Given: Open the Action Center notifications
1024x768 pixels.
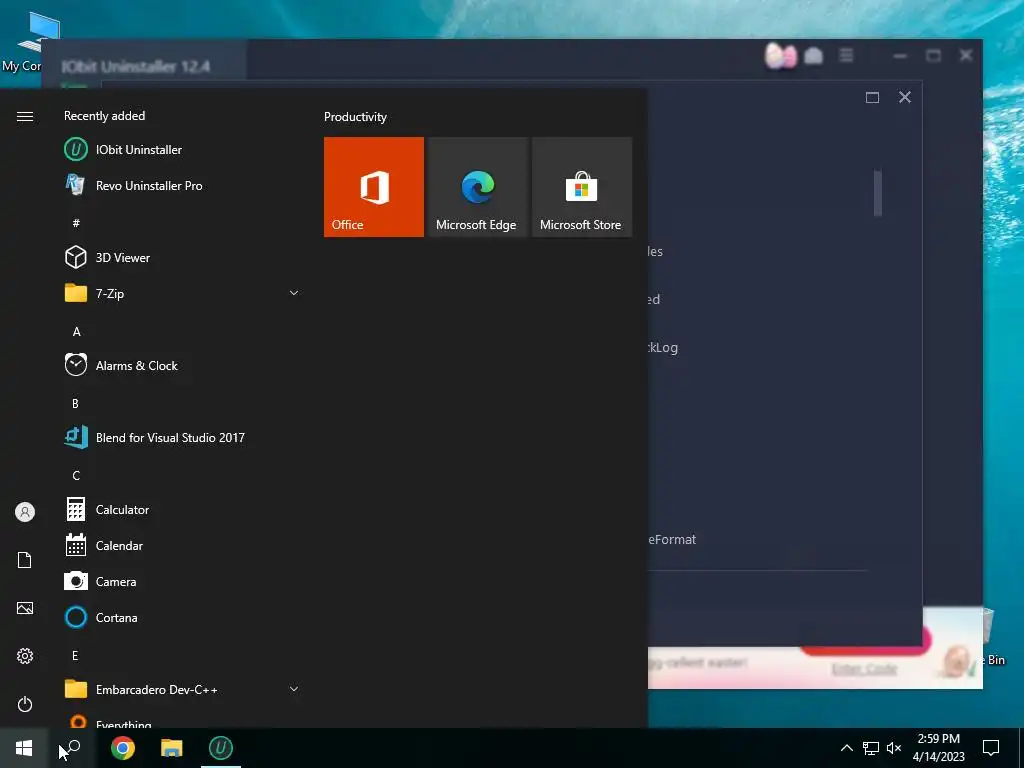Looking at the screenshot, I should tap(991, 748).
